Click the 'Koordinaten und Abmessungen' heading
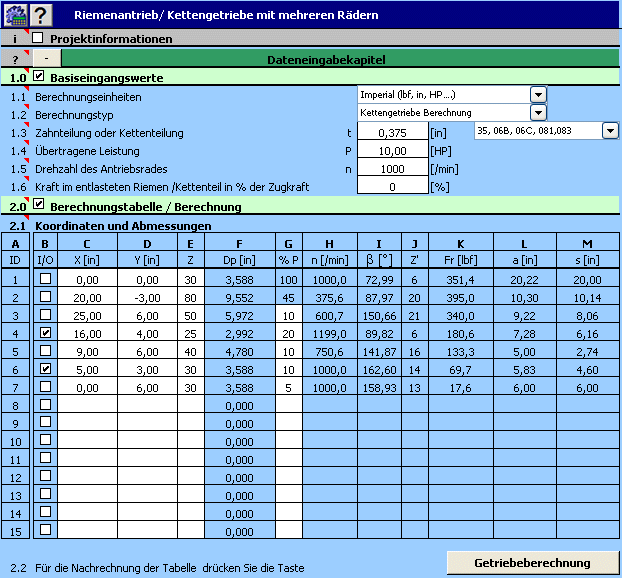The width and height of the screenshot is (622, 578). [123, 226]
